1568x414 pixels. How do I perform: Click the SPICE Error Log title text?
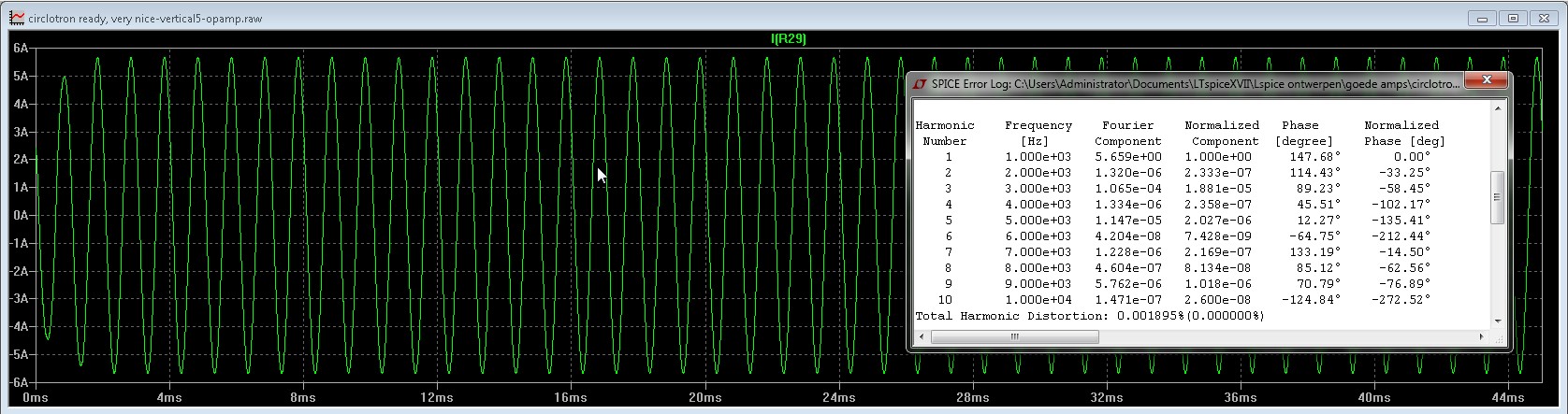[1196, 83]
